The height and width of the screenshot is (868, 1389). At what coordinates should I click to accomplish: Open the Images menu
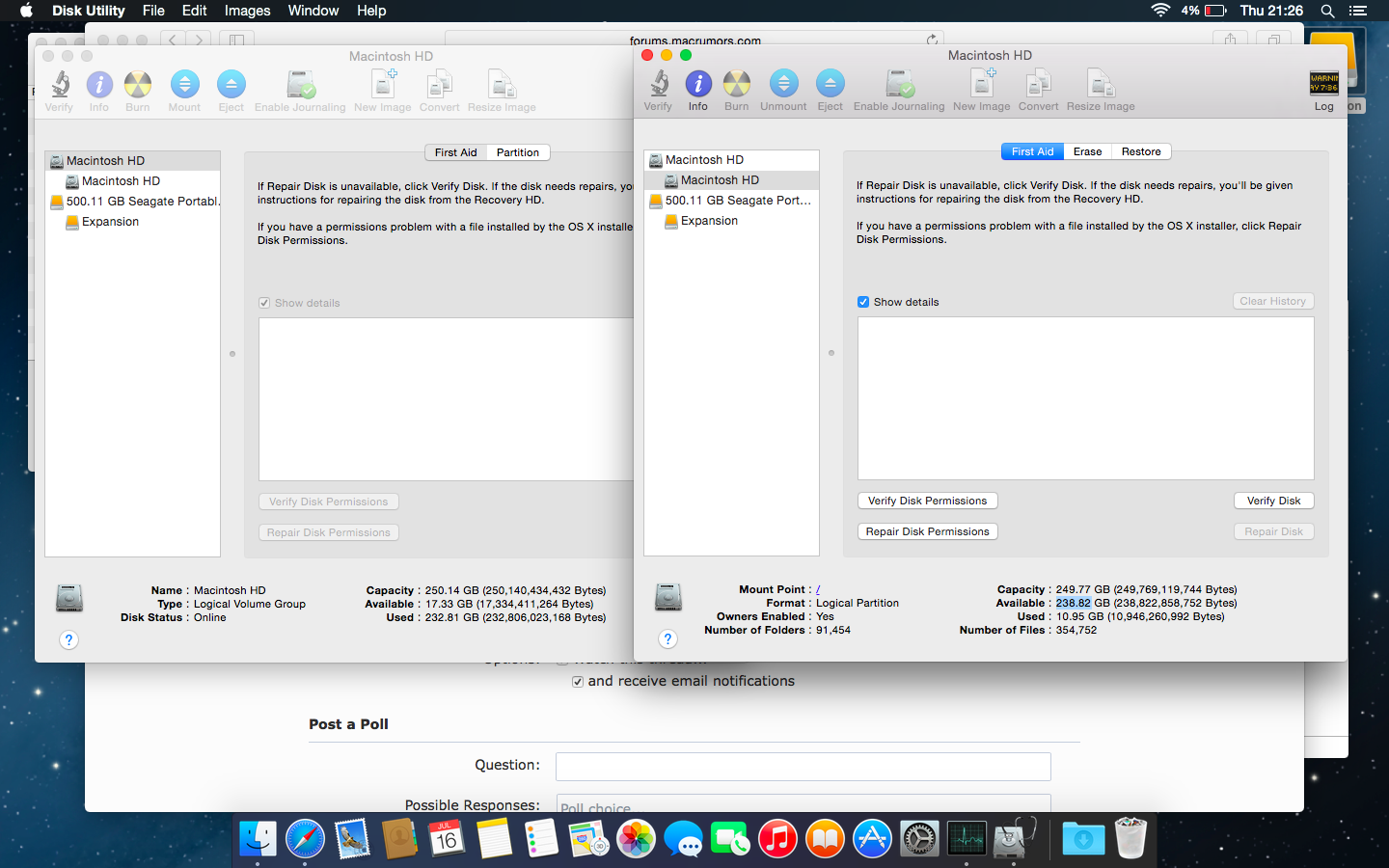pyautogui.click(x=247, y=11)
